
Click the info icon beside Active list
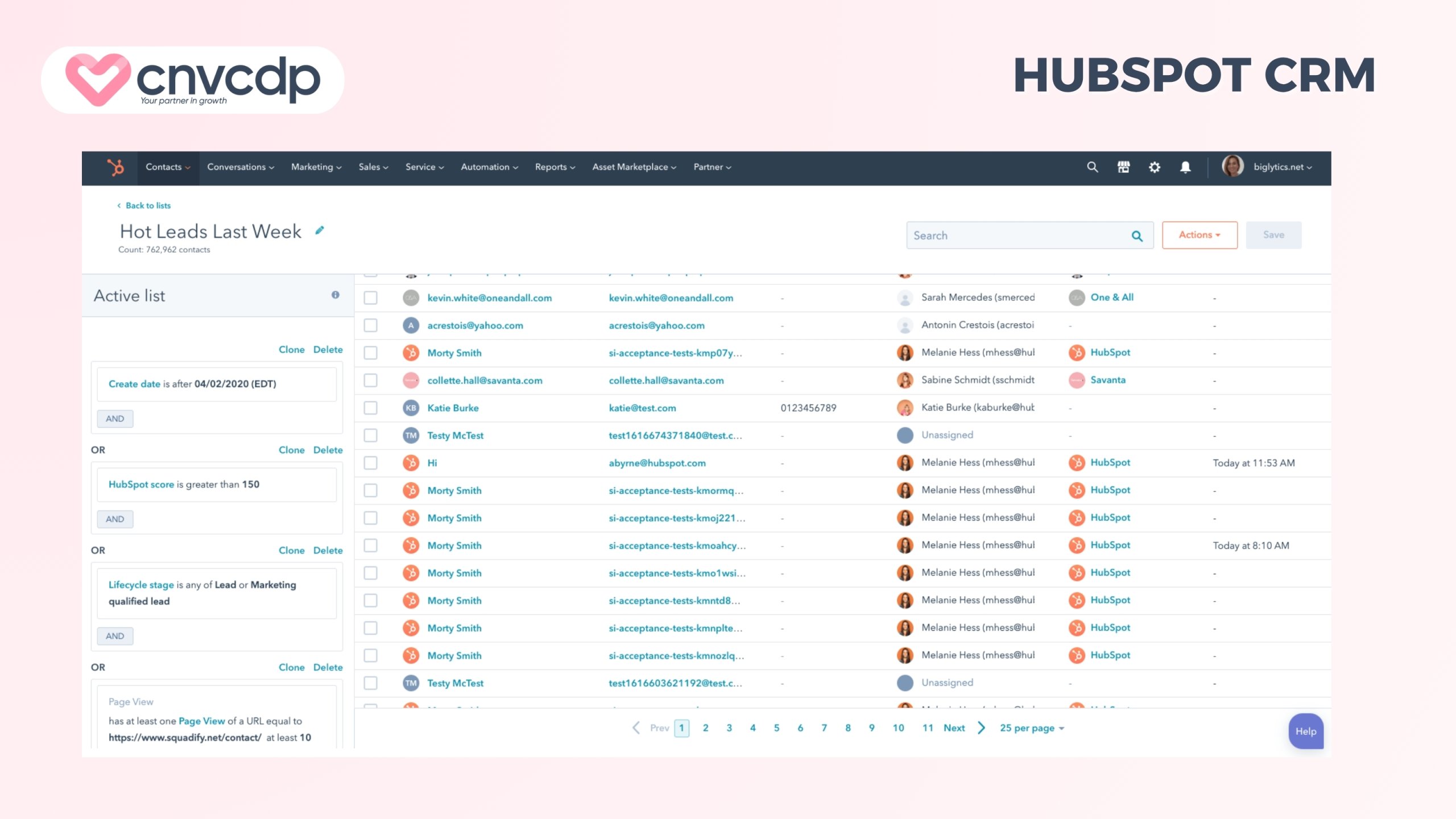(x=335, y=295)
